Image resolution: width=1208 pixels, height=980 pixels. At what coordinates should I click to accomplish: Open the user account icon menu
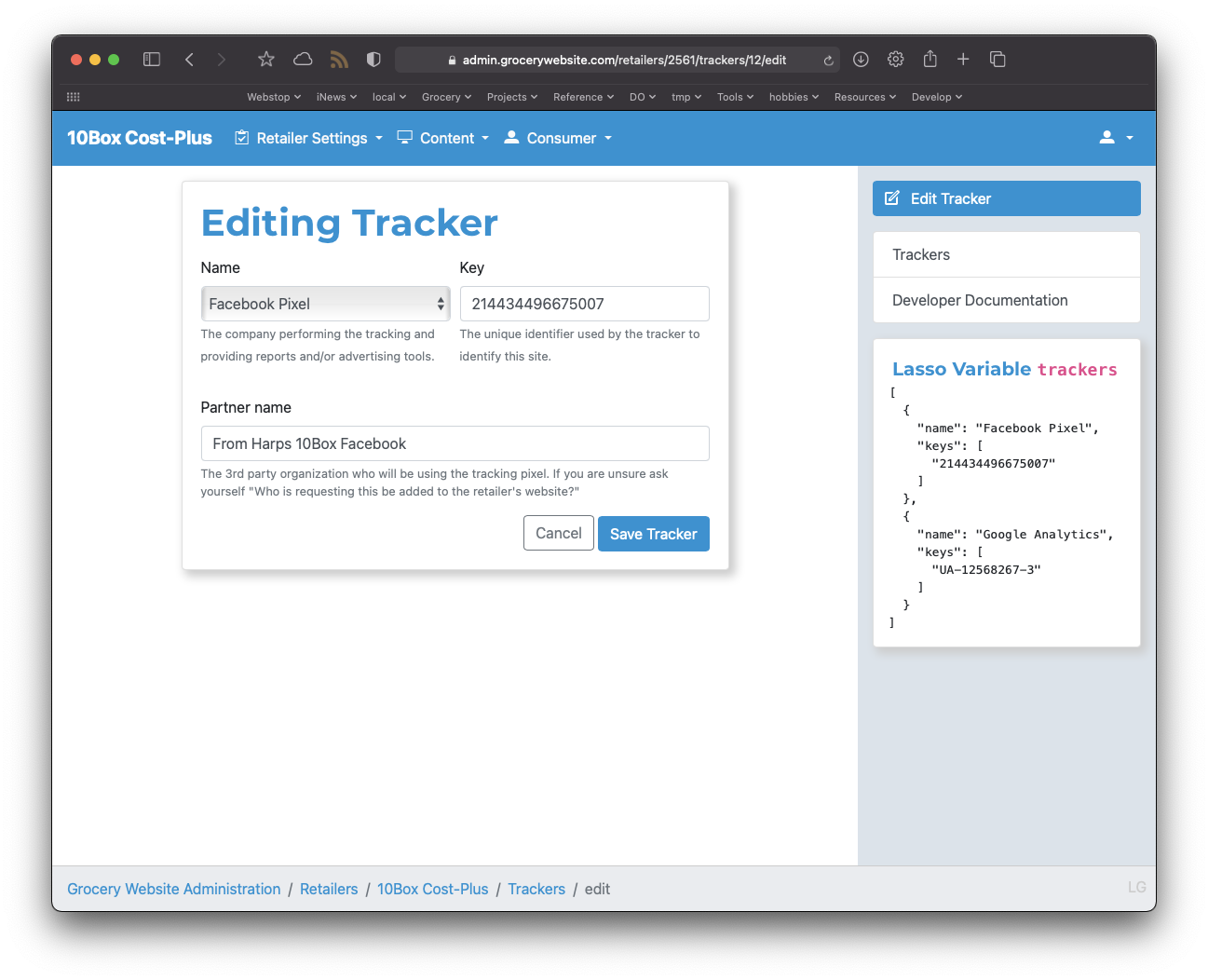click(1116, 138)
